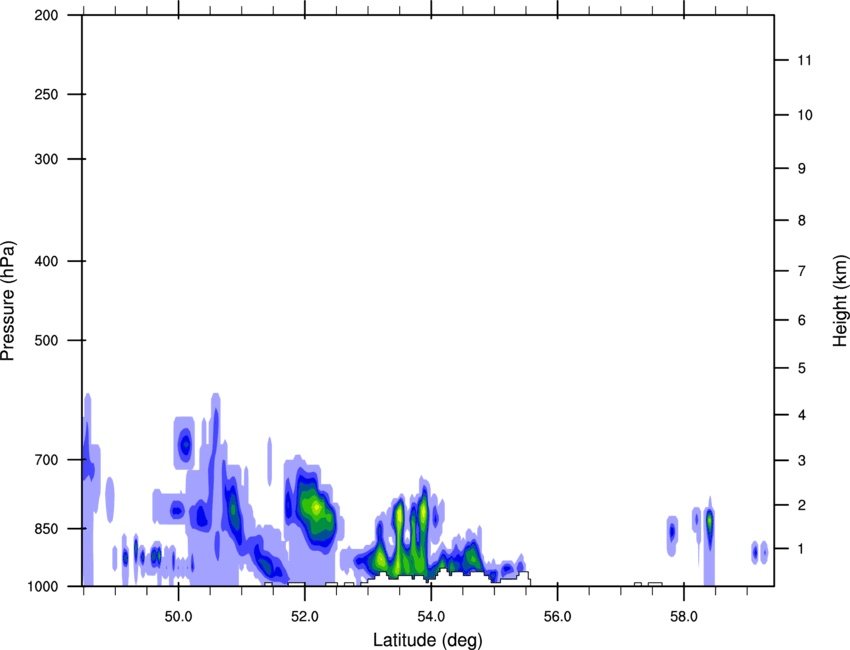Click the dark blue contour blob above 50.0 latitude

coord(185,445)
